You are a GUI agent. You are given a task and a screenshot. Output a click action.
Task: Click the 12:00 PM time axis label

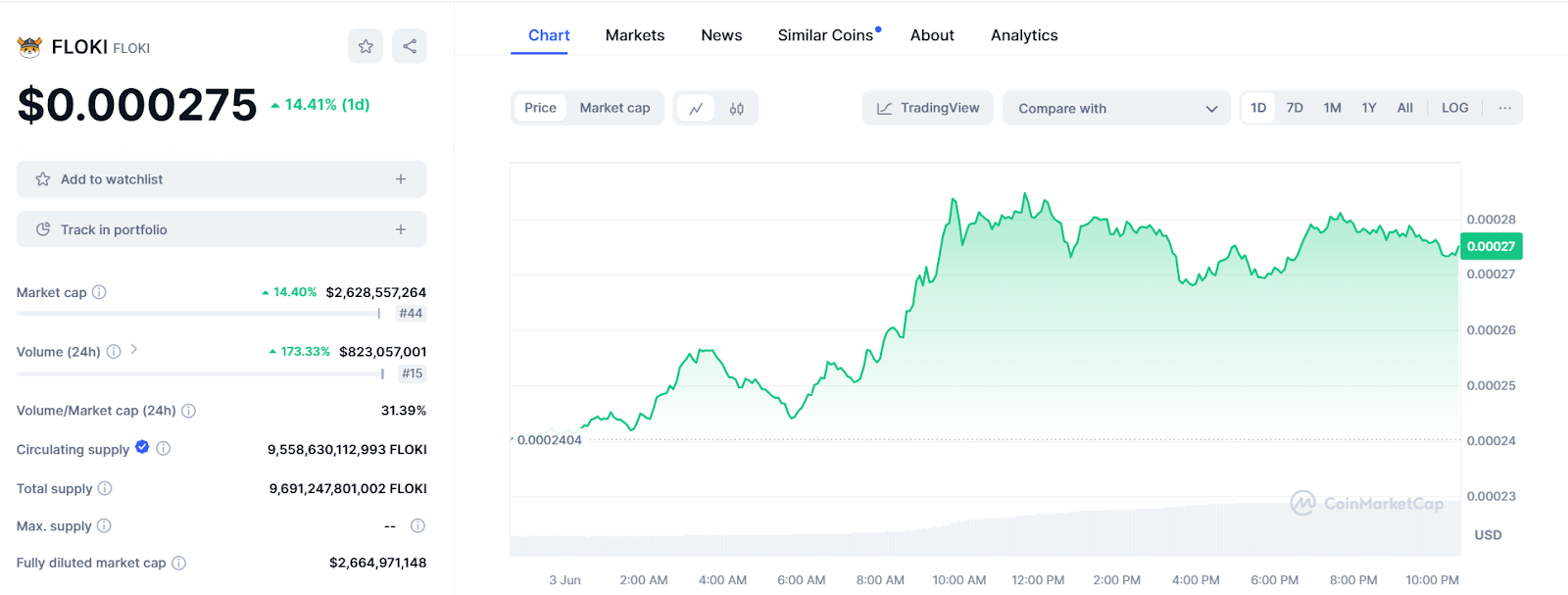click(1038, 580)
